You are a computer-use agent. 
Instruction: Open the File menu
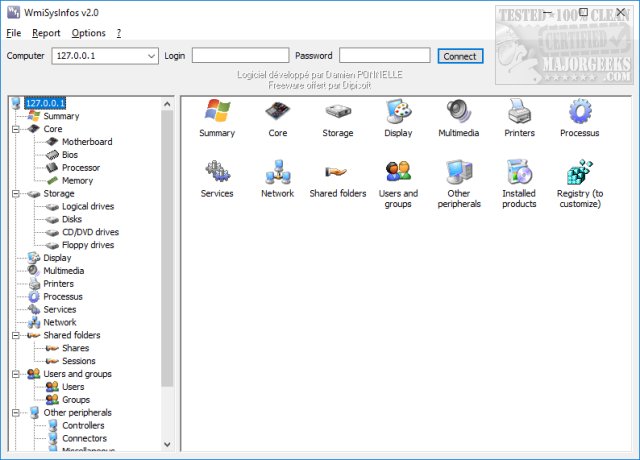coord(13,33)
